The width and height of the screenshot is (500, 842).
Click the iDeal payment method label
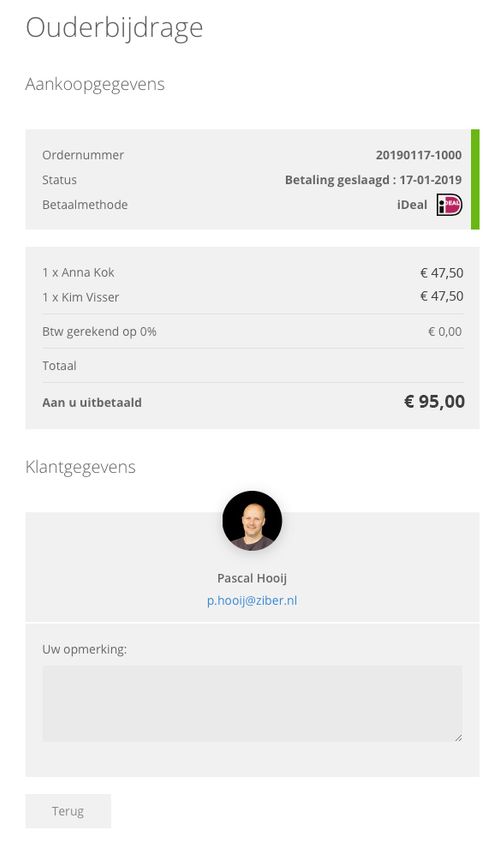coord(412,205)
